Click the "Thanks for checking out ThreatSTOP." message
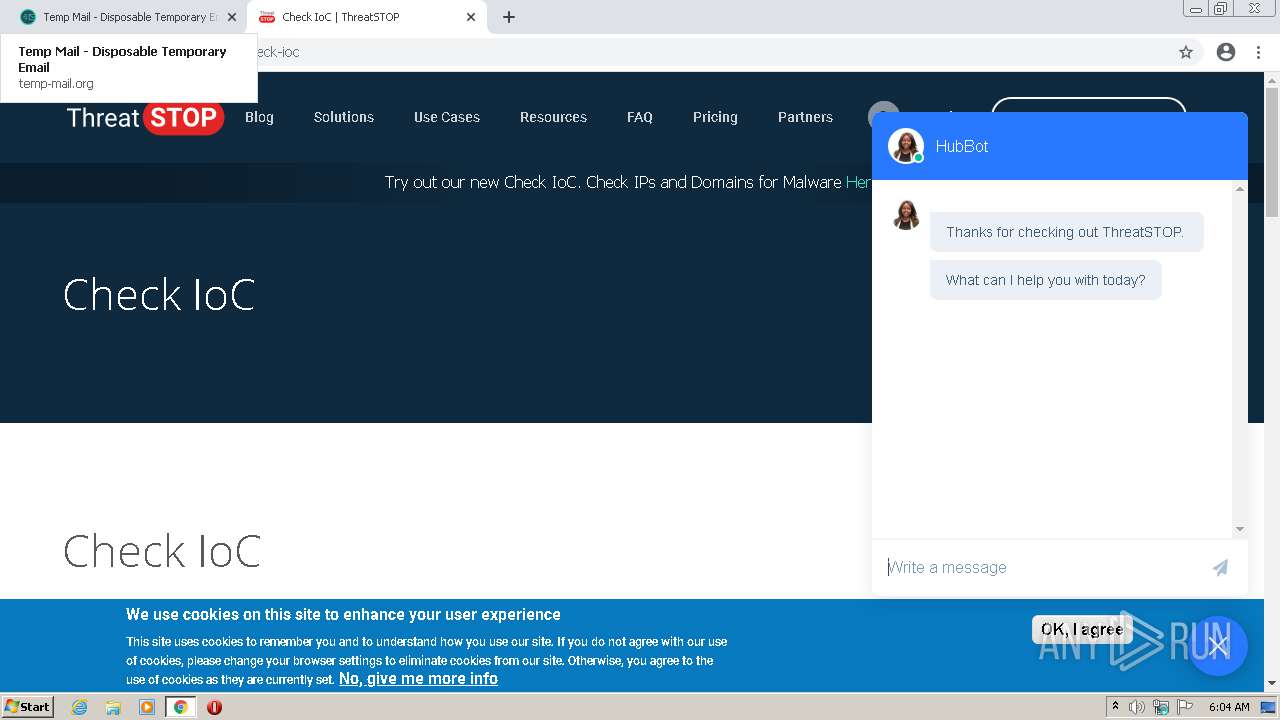Viewport: 1280px width, 720px height. point(1065,232)
